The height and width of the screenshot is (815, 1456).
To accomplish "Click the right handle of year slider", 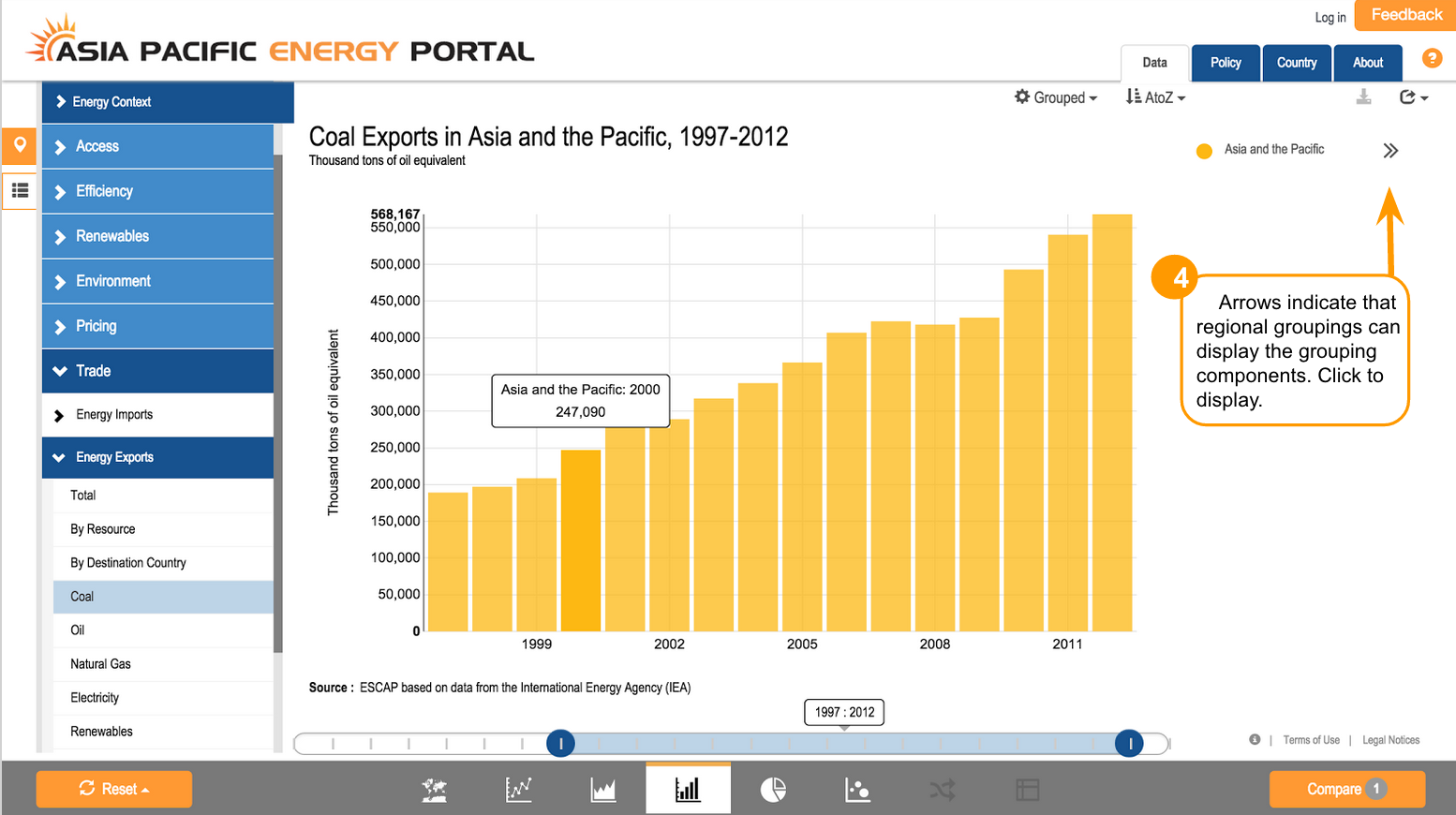I will [1129, 744].
